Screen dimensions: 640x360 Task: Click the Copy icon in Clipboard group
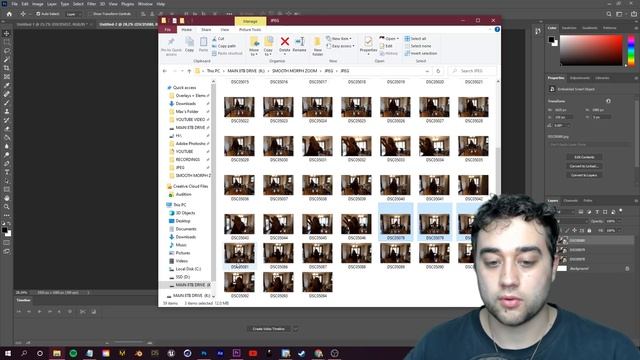pos(189,44)
